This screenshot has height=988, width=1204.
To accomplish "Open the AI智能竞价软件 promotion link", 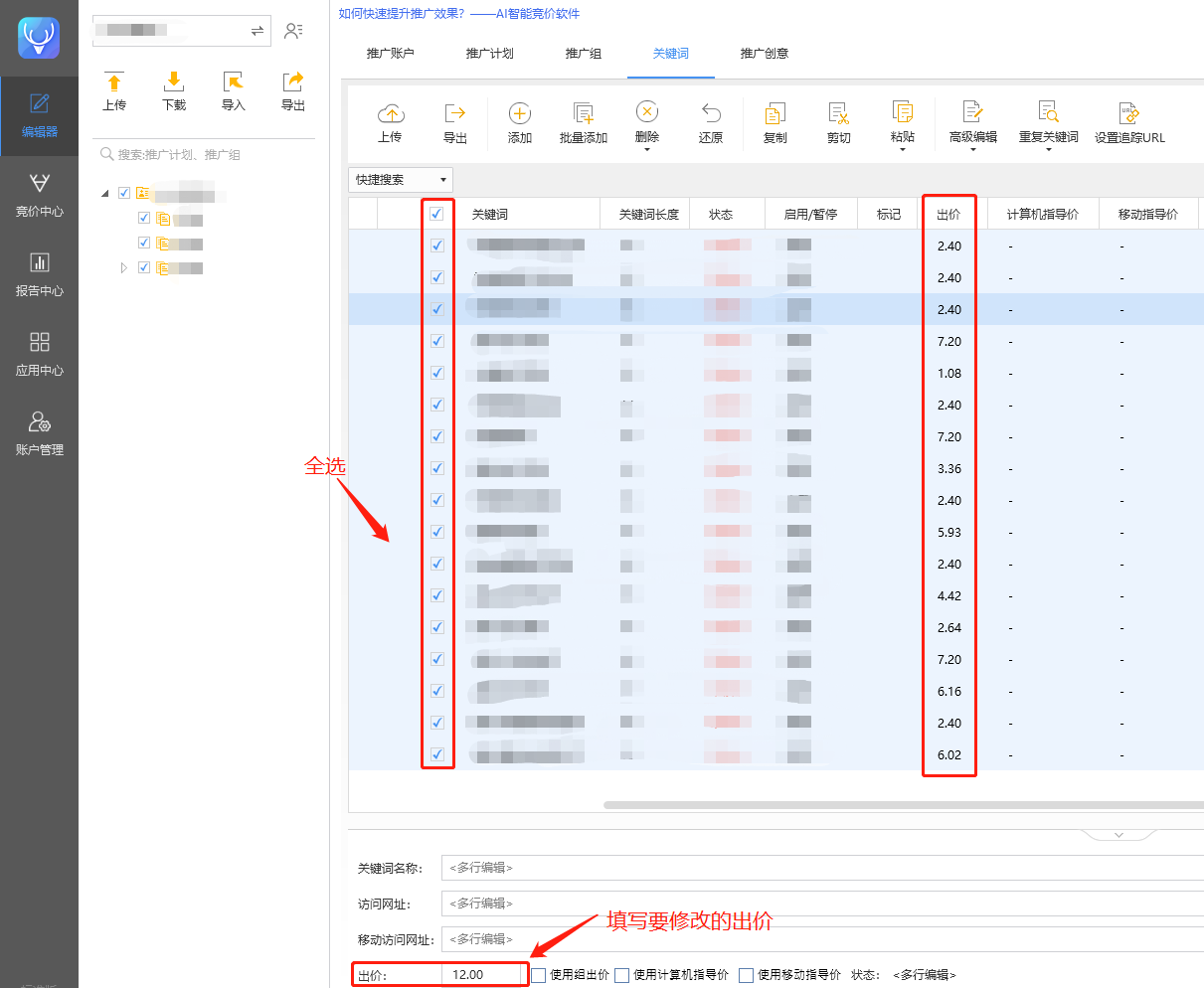I will [x=459, y=14].
